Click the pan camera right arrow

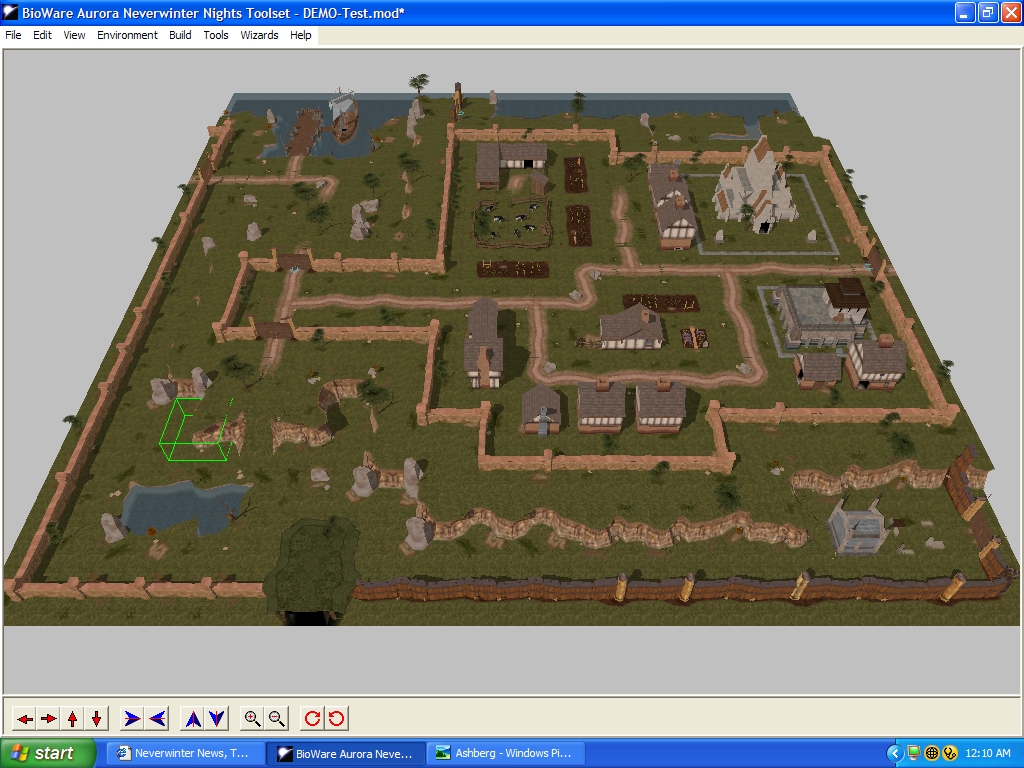pyautogui.click(x=49, y=718)
